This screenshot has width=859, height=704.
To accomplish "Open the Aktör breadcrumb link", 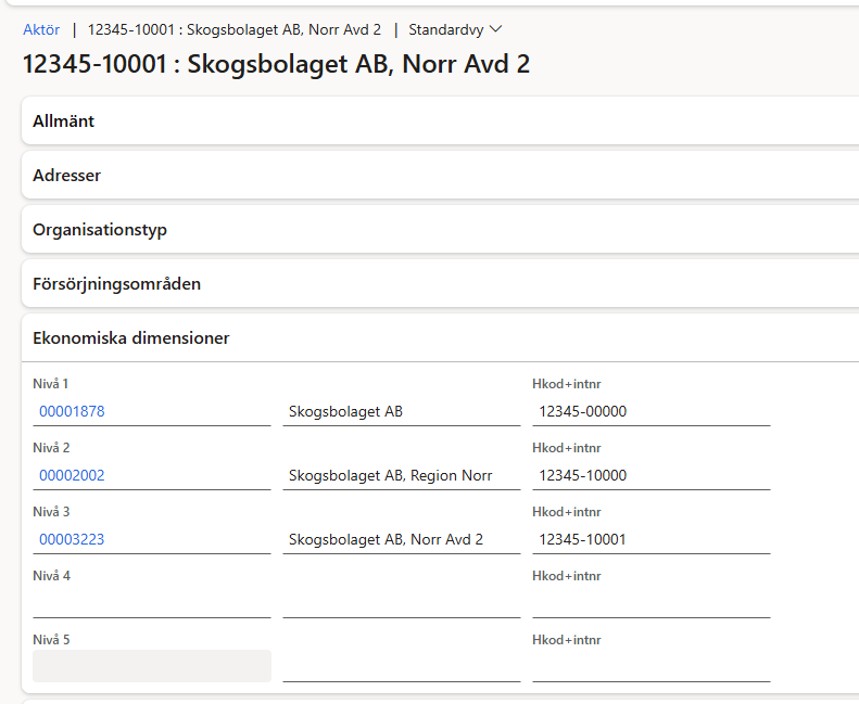I will click(x=41, y=30).
